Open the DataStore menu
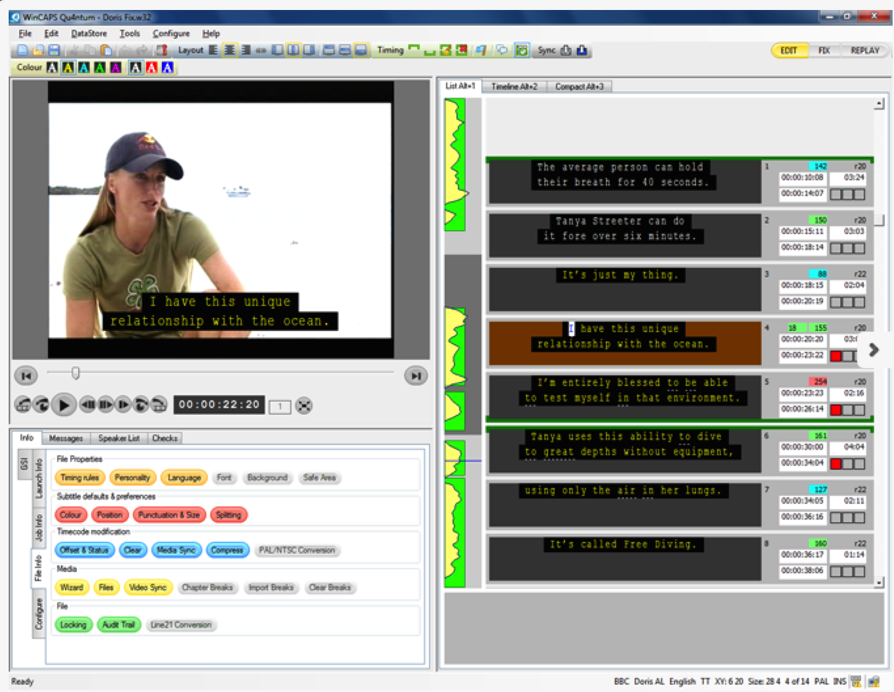Viewport: 894px width, 692px height. tap(89, 33)
